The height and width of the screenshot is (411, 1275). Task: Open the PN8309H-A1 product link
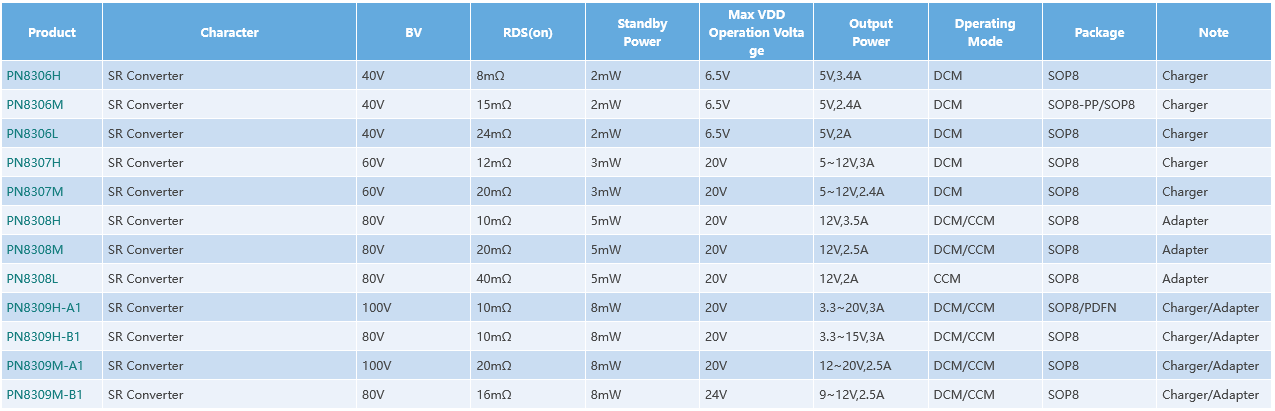[44, 308]
